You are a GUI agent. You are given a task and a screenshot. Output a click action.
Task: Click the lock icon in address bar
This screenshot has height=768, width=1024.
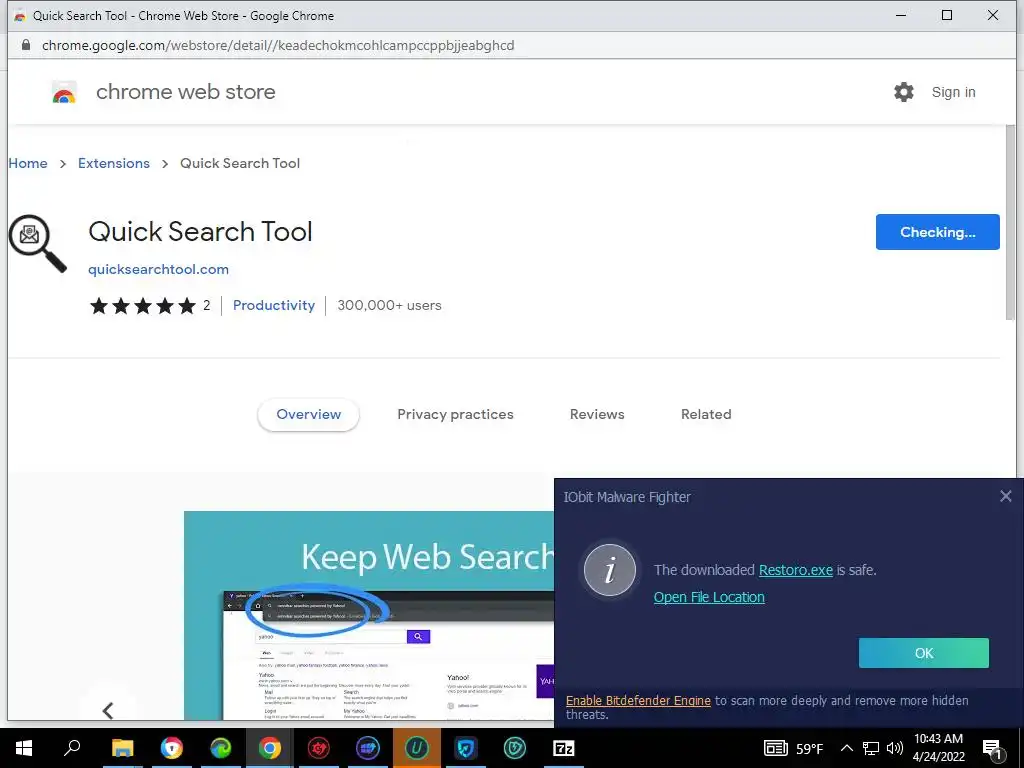click(x=25, y=45)
